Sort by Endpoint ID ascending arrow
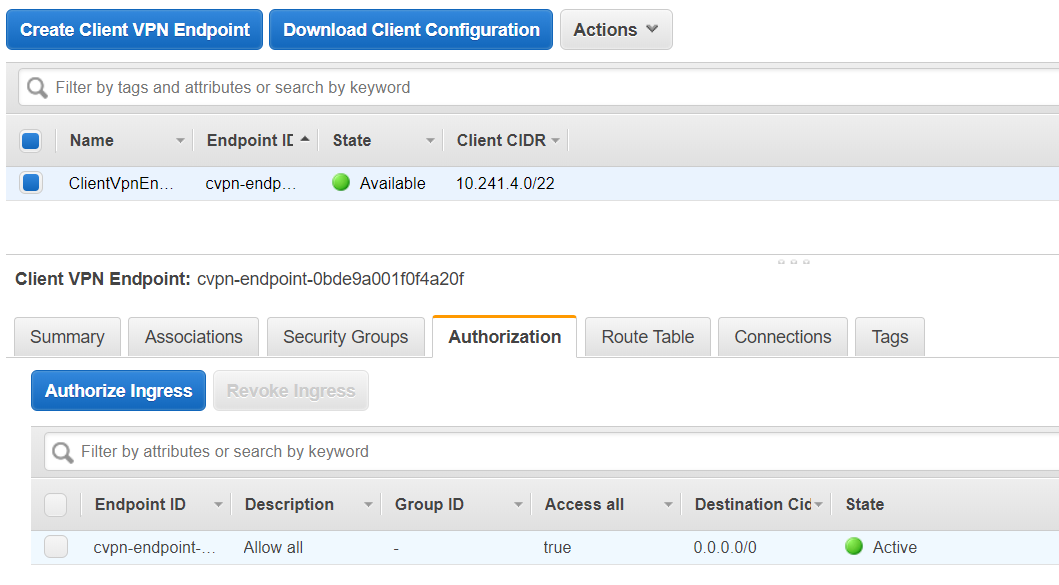Screen dimensions: 1059x585 (304, 139)
